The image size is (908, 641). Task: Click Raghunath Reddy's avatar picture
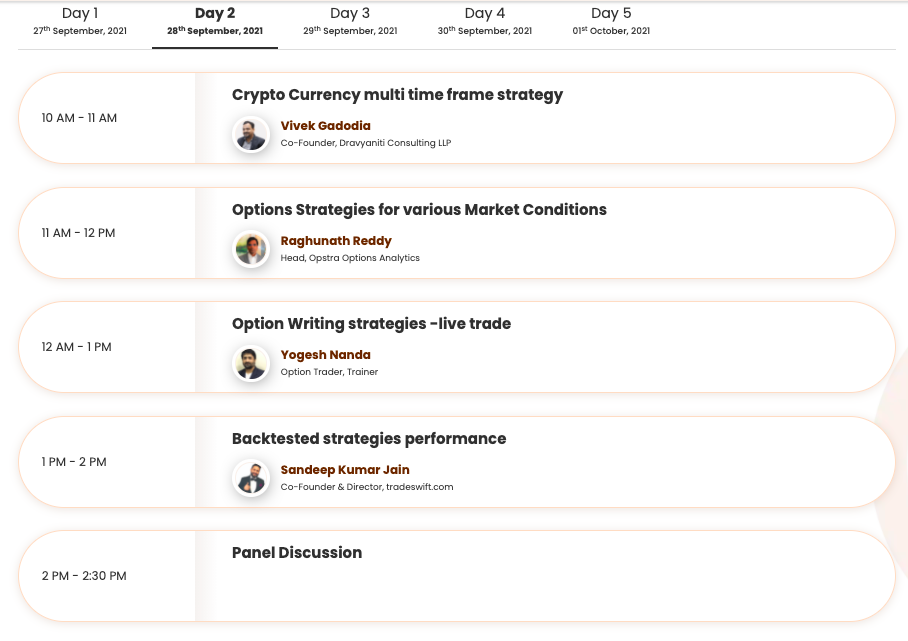pyautogui.click(x=251, y=249)
